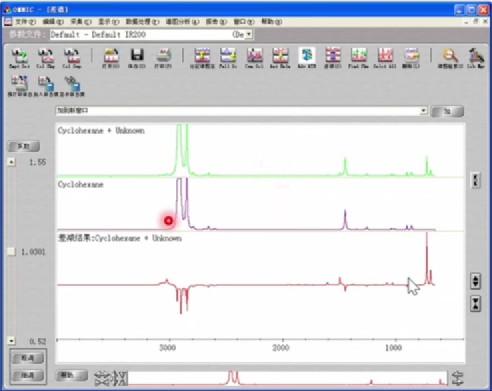Viewport: 492px width, 391px height.
Task: Click the Col Smp collect sample icon
Action: coord(72,58)
